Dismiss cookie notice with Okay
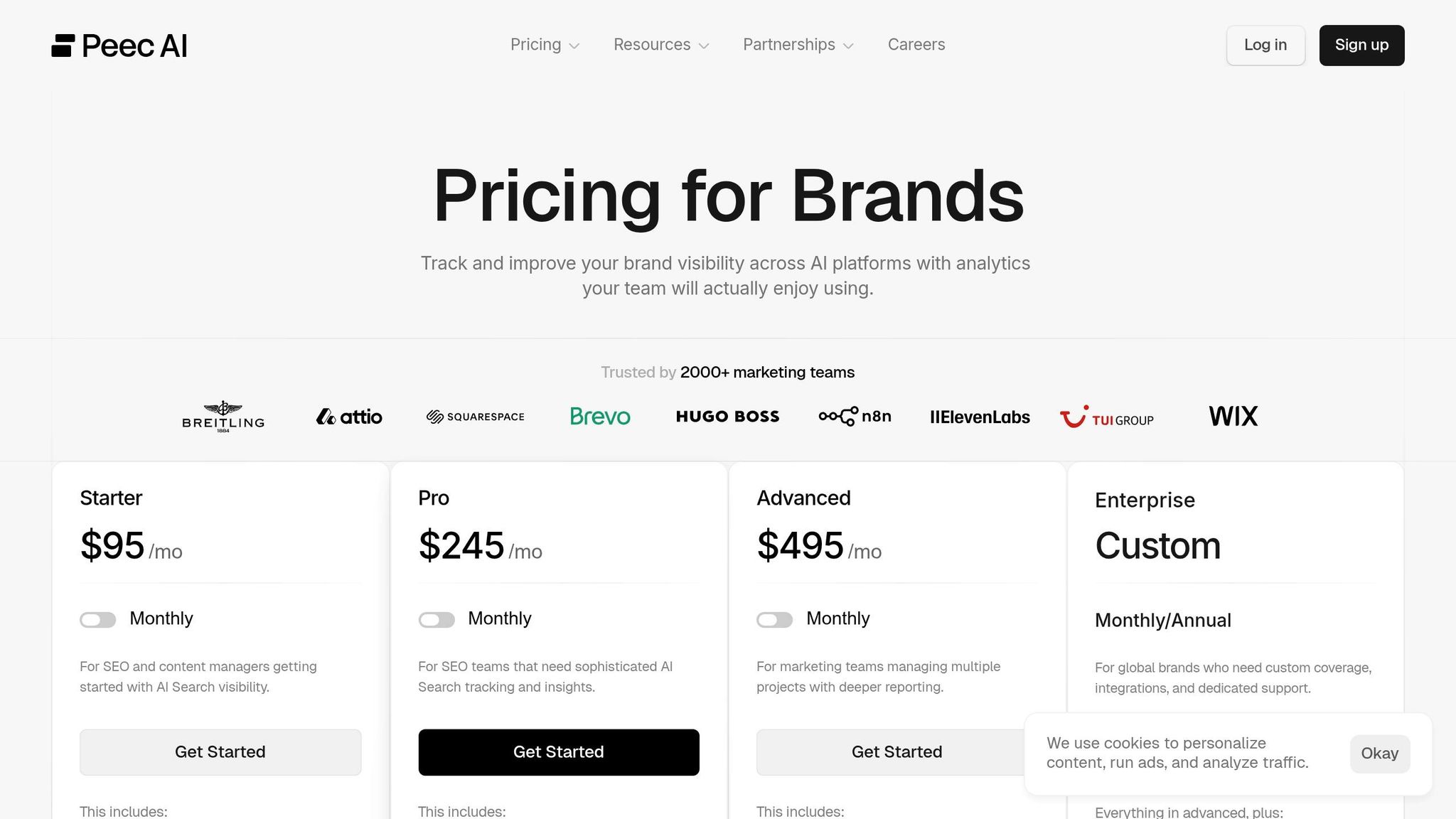Image resolution: width=1456 pixels, height=819 pixels. coord(1379,754)
